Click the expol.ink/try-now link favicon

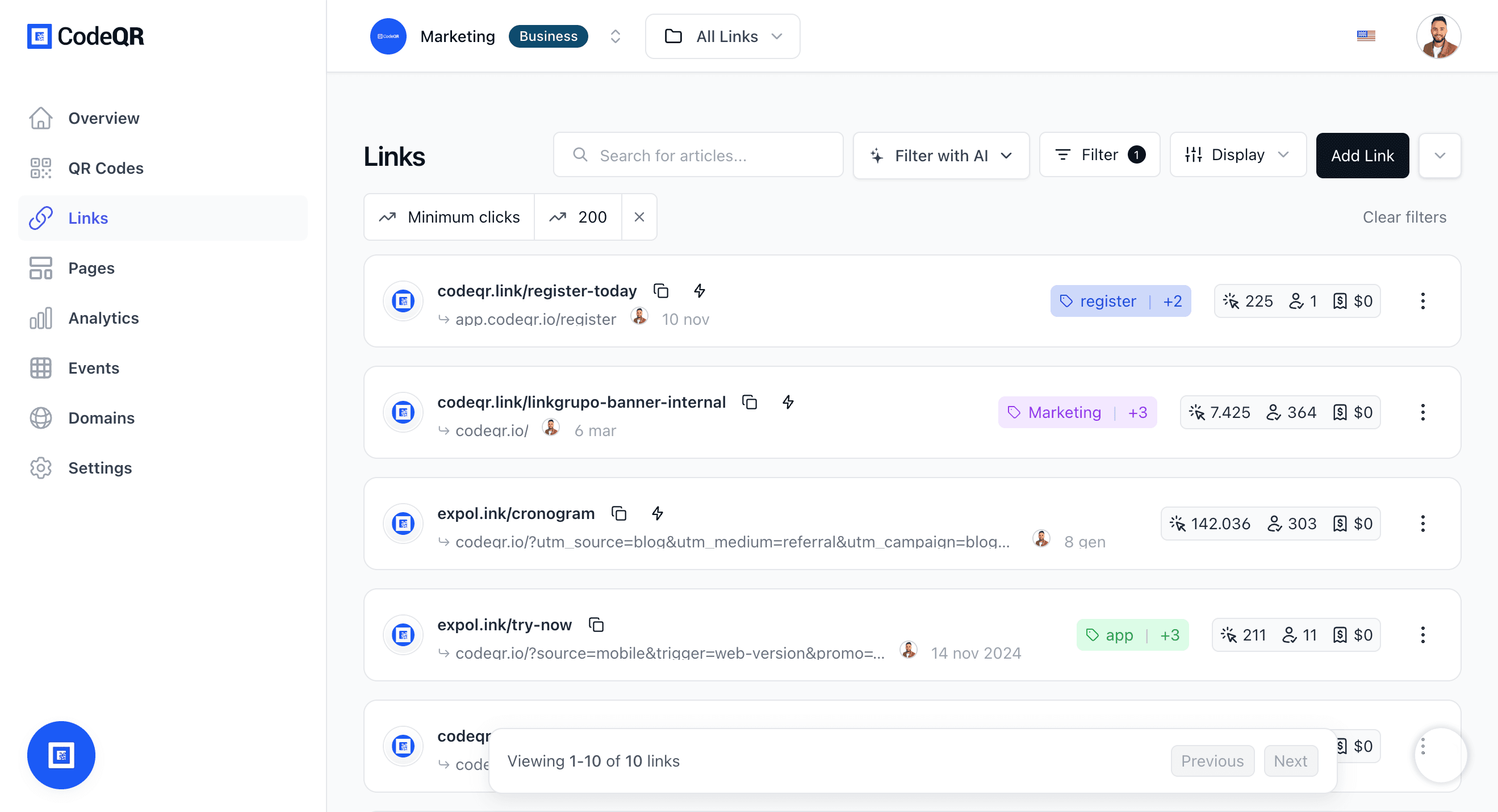pyautogui.click(x=403, y=635)
